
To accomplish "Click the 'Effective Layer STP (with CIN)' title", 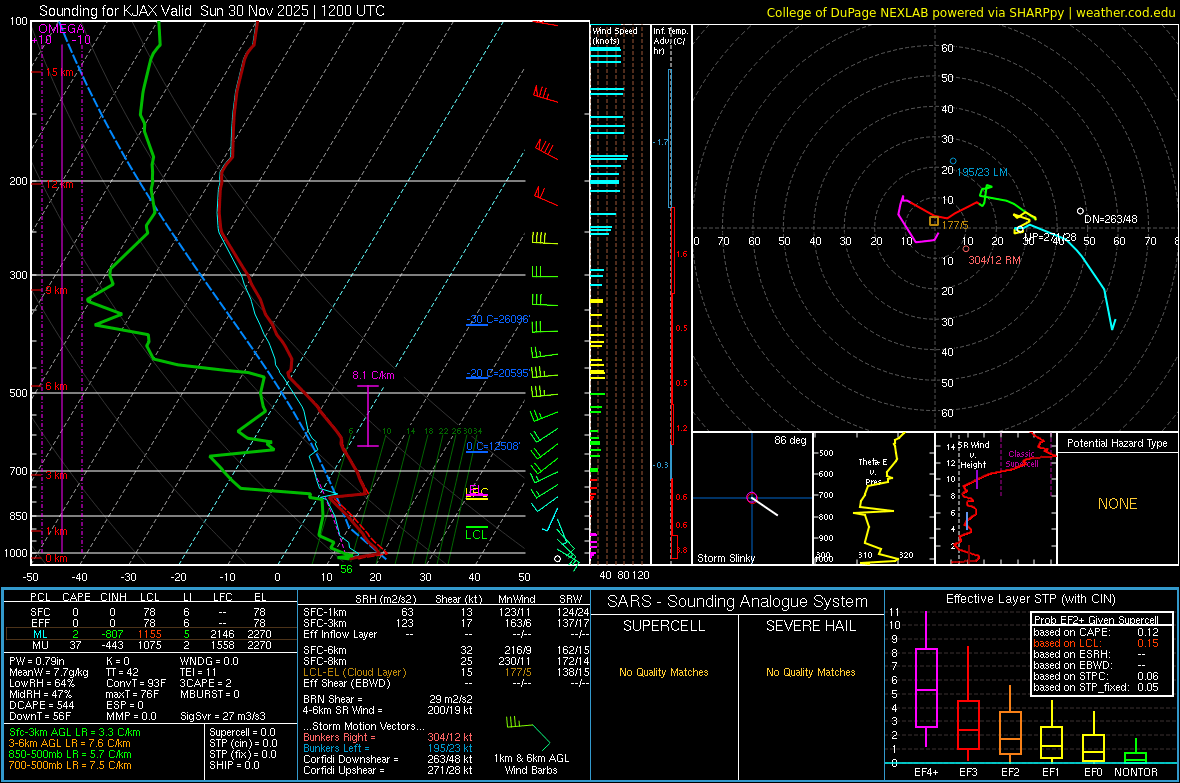I will [1030, 599].
